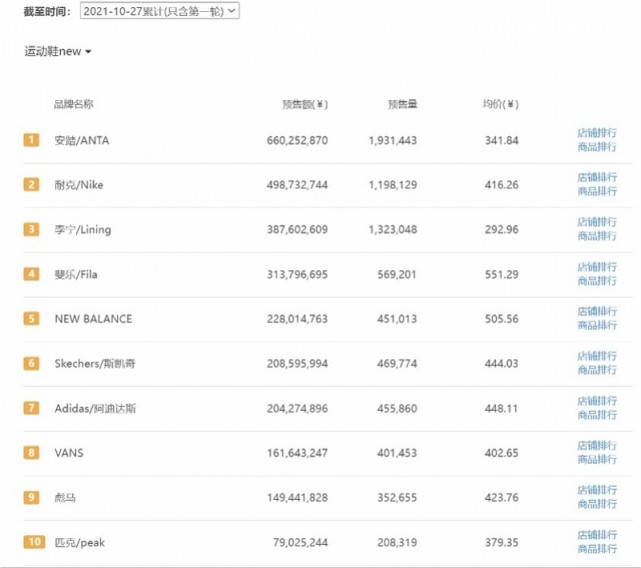
Task: Open 商品排行 link for NEW BALANCE
Action: pos(597,326)
